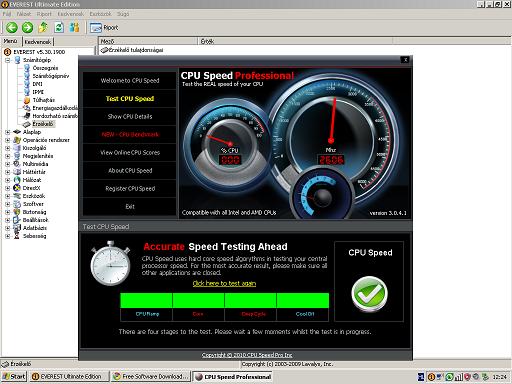Viewport: 512px width, 384px height.
Task: Expand the Hálózat tree node
Action: (x=8, y=180)
